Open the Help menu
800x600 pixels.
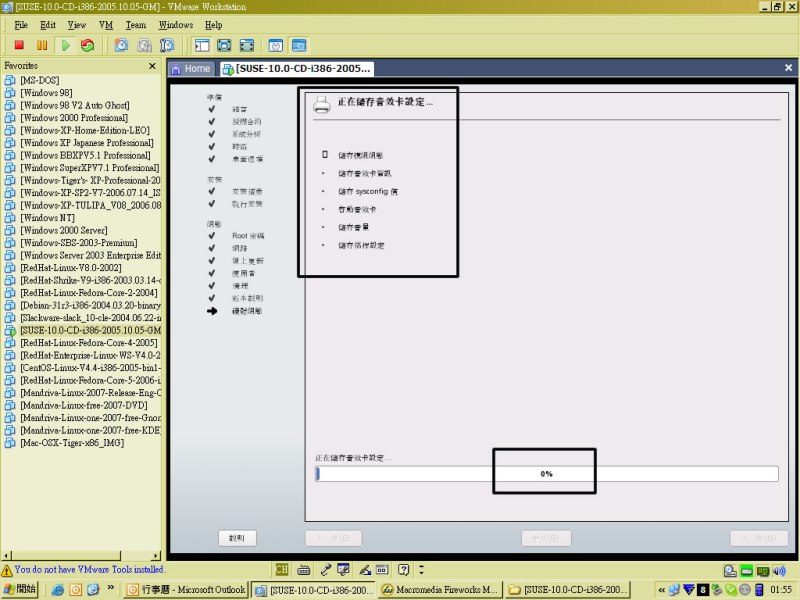pos(213,25)
